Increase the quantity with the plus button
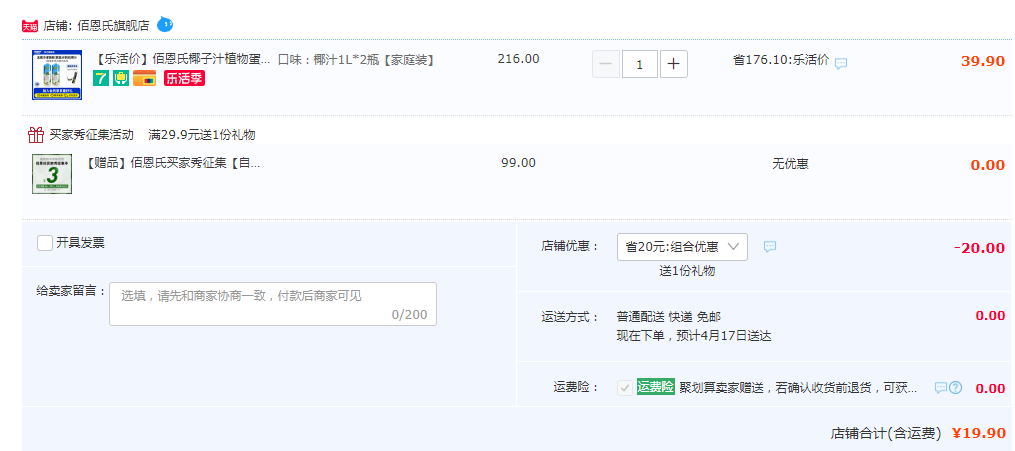1015x451 pixels. point(674,64)
